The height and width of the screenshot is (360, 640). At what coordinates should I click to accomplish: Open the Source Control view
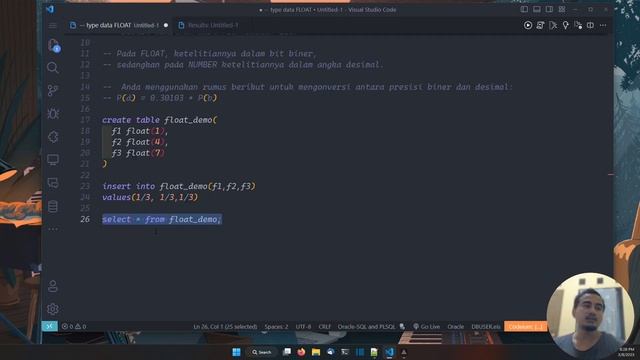[x=53, y=90]
